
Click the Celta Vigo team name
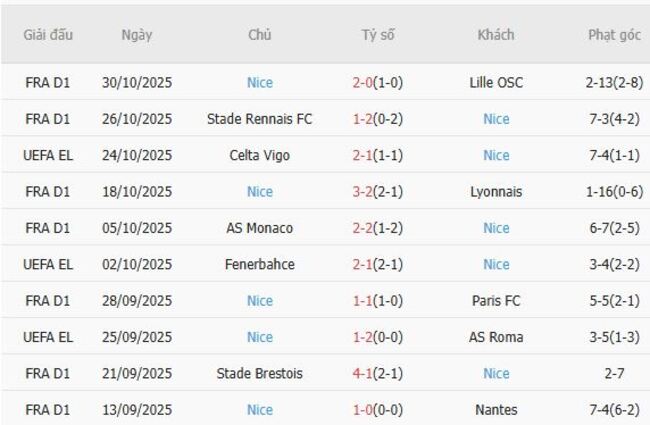259,155
